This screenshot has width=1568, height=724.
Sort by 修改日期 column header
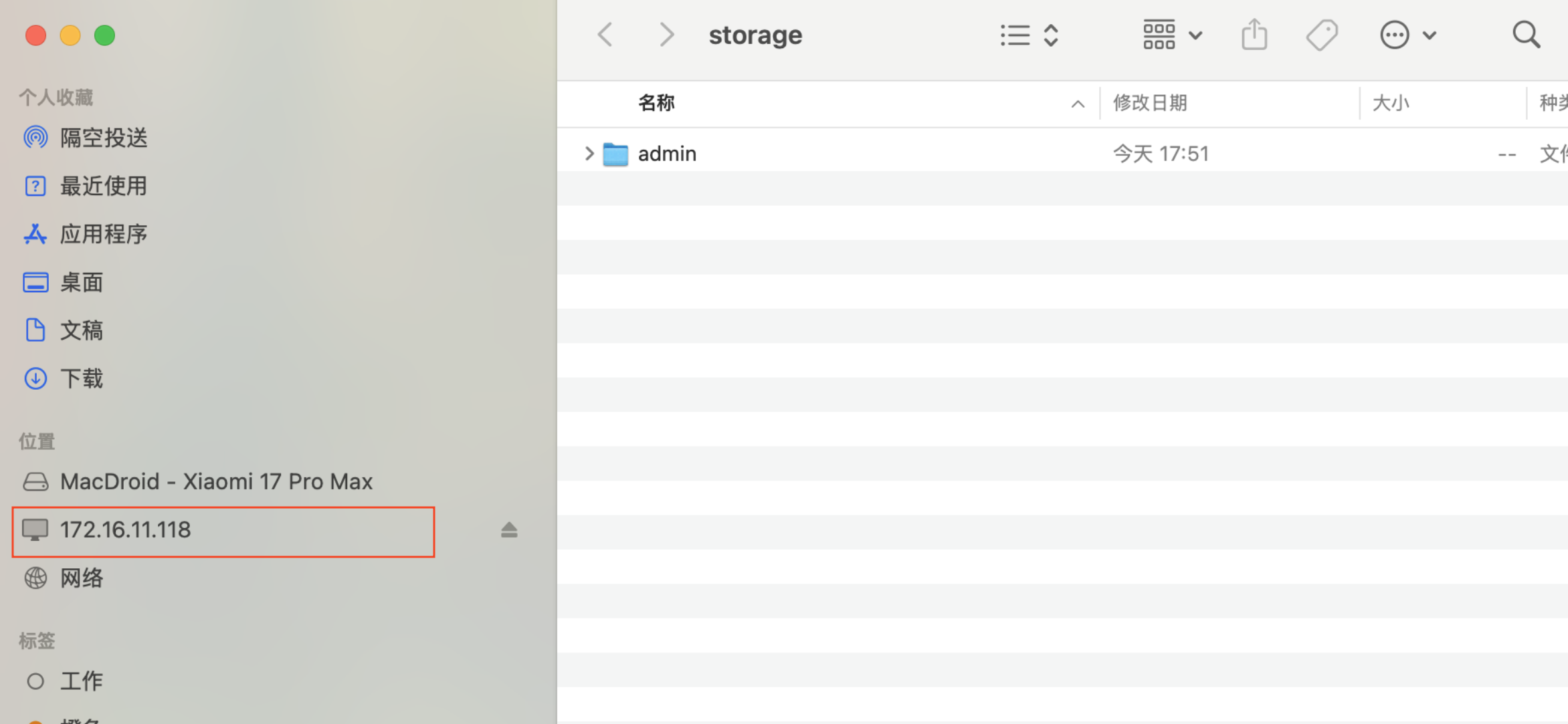[1149, 103]
